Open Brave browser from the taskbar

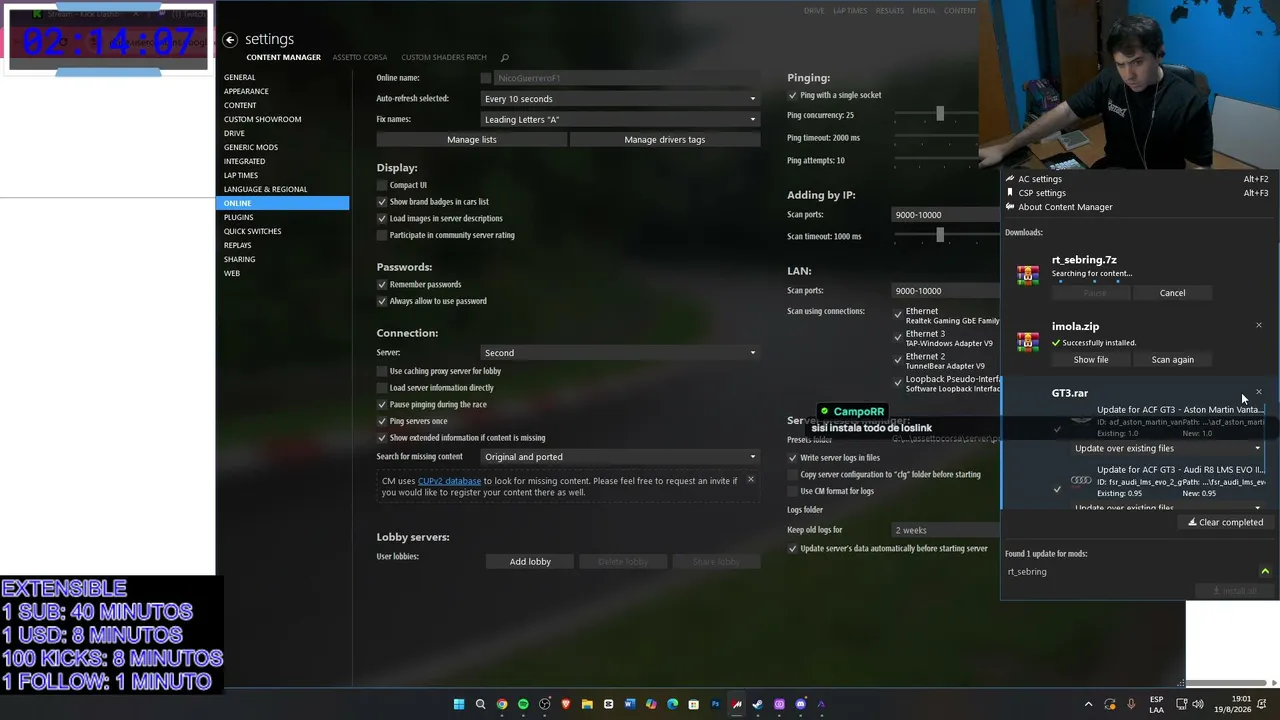pyautogui.click(x=566, y=704)
